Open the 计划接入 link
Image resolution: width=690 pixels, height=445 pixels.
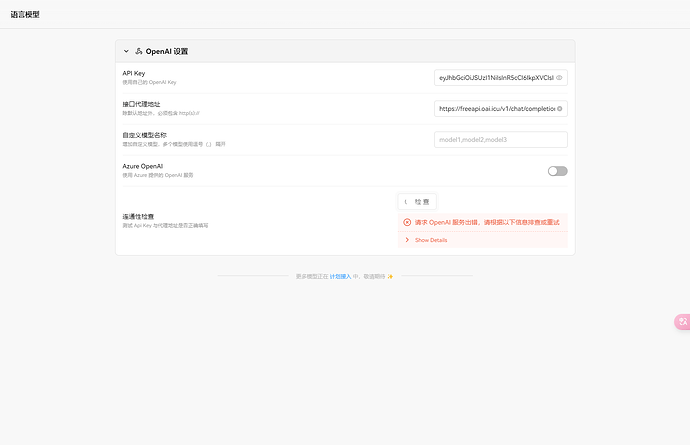pyautogui.click(x=340, y=276)
